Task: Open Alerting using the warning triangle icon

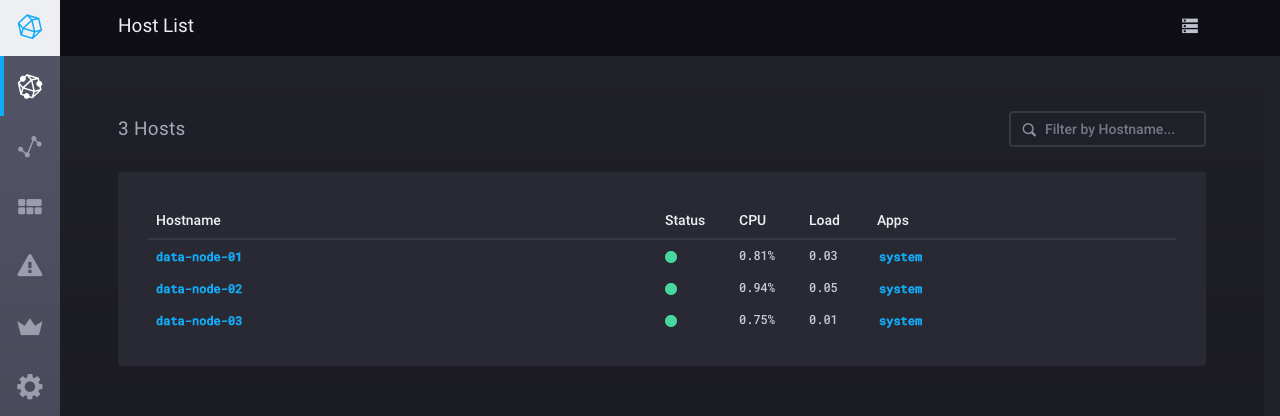Action: (x=30, y=266)
